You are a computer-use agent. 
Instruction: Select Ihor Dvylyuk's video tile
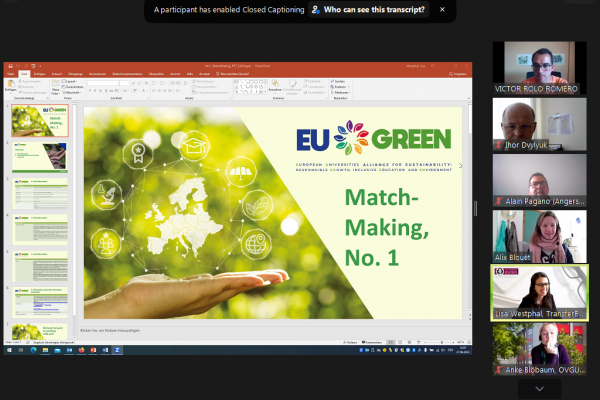tap(540, 124)
